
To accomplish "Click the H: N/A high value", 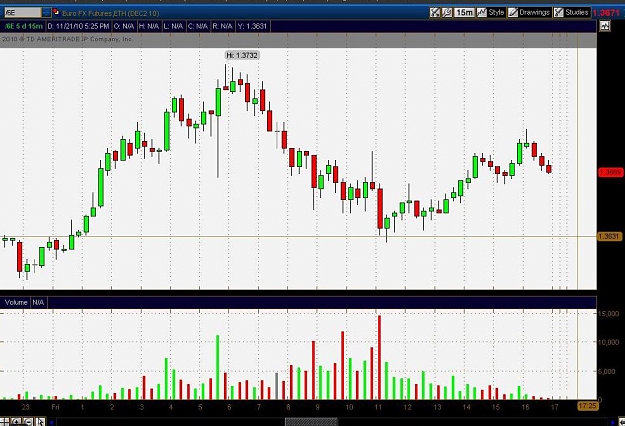I will [x=149, y=26].
